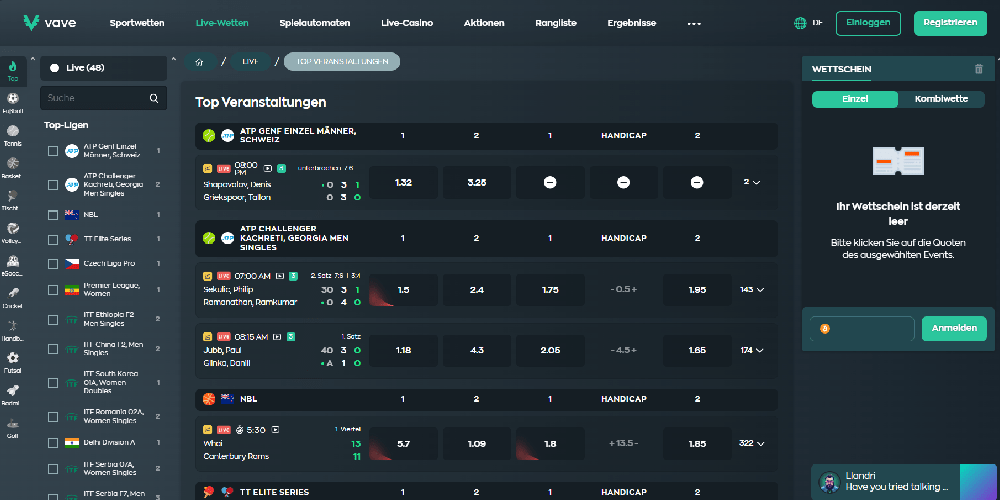Click the globe language icon
The image size is (1000, 500).
coord(800,23)
